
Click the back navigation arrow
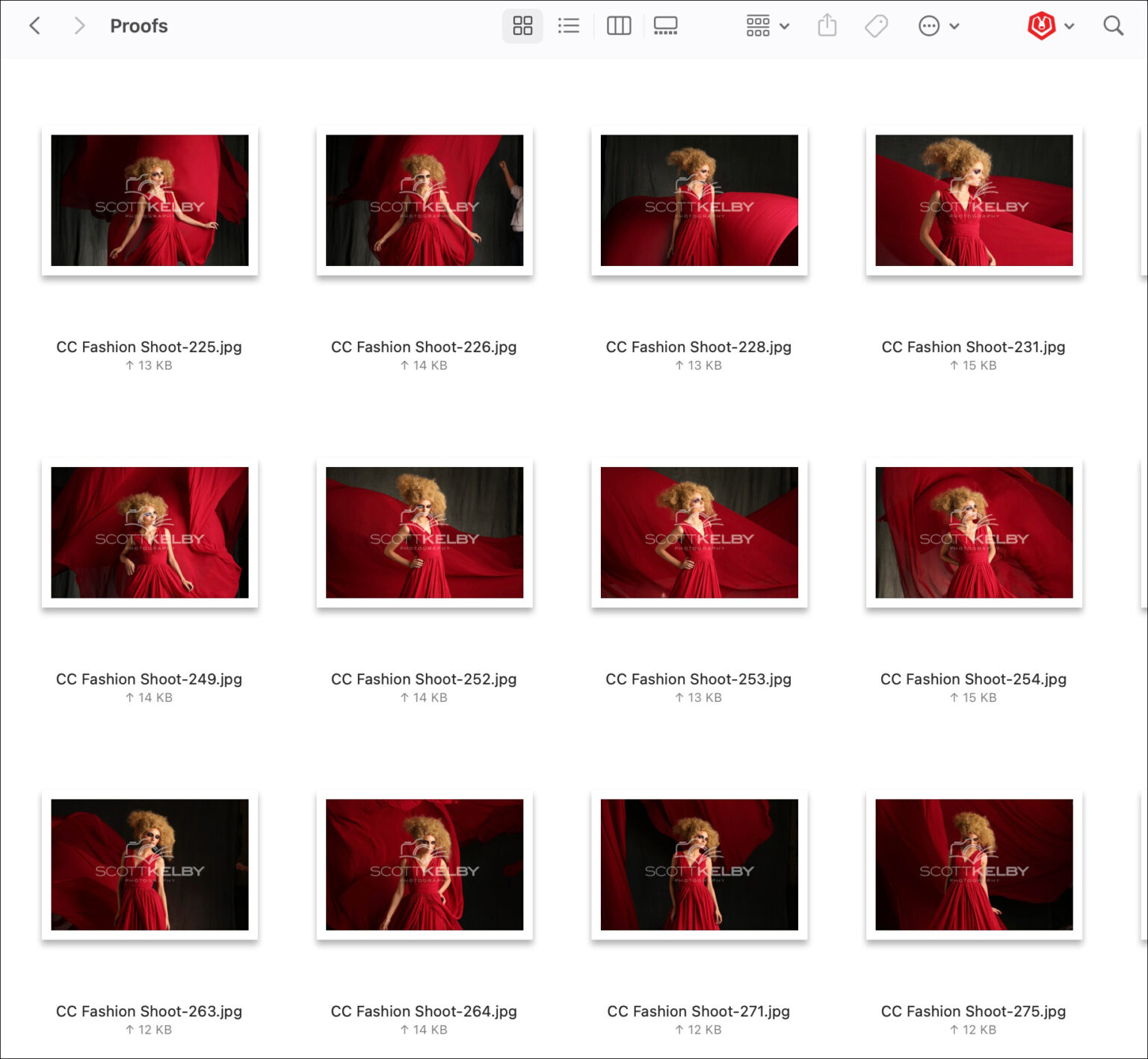(35, 25)
